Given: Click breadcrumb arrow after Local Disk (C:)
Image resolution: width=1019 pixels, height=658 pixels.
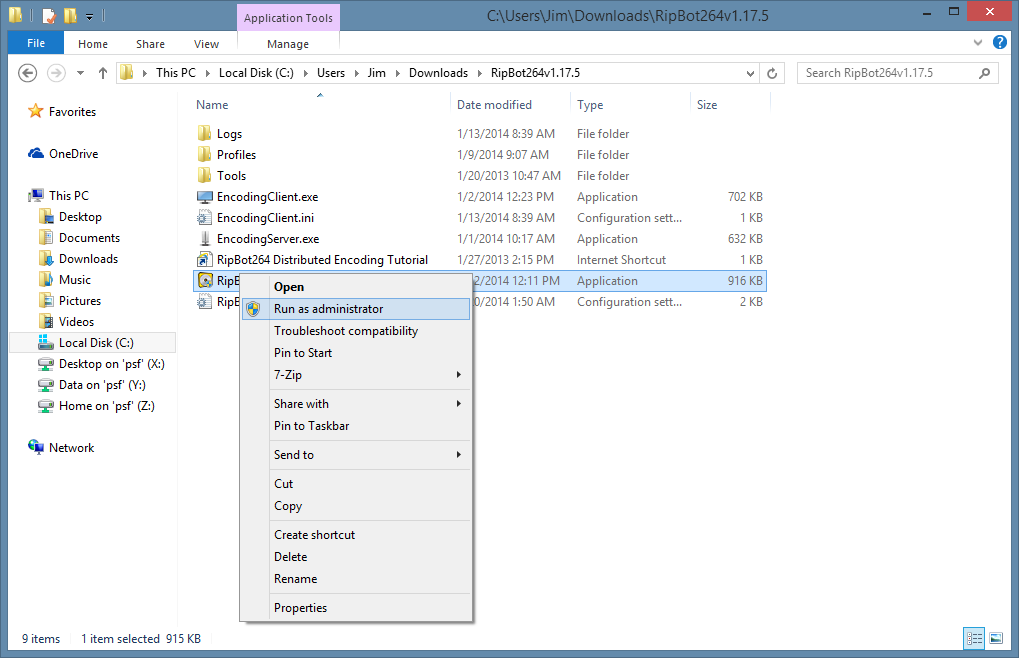Looking at the screenshot, I should pos(305,73).
